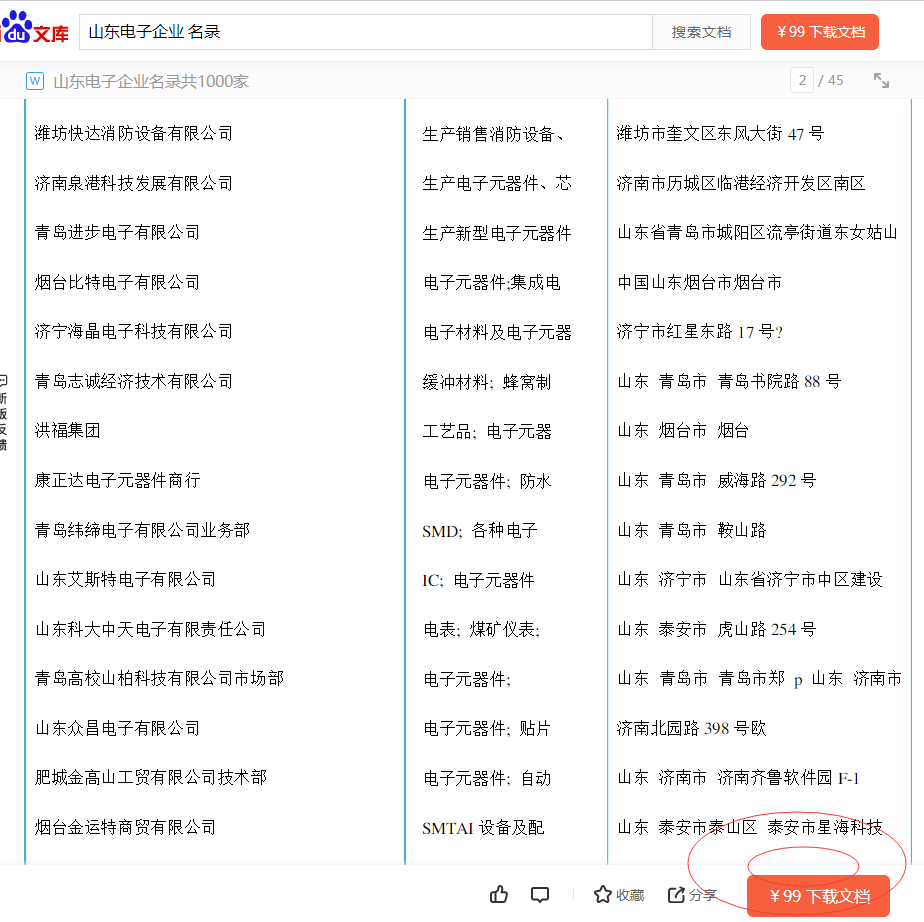The height and width of the screenshot is (922, 924).
Task: Click address 虎山路 254 号
Action: coord(767,629)
